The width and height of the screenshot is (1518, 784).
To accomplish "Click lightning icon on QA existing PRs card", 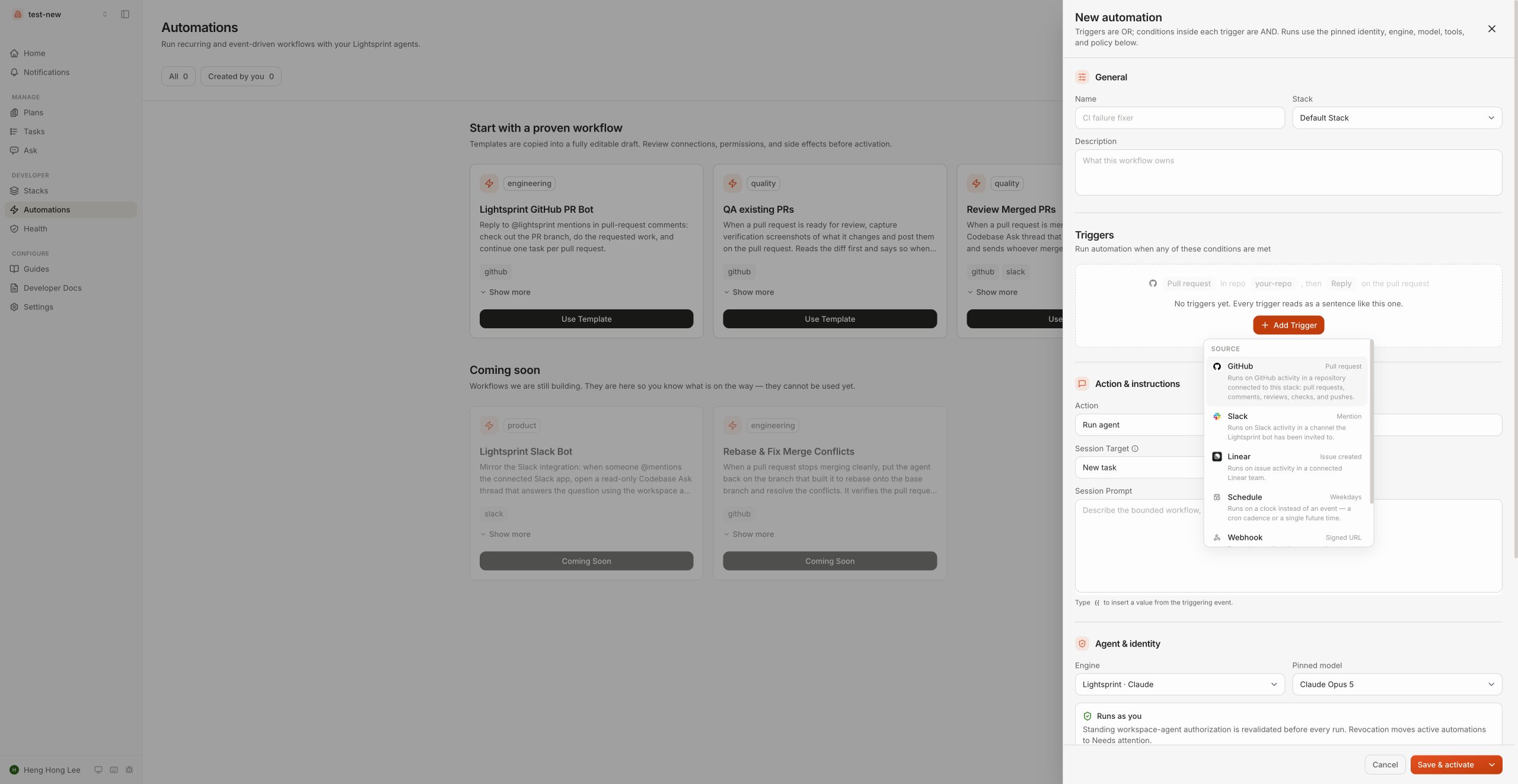I will point(732,184).
